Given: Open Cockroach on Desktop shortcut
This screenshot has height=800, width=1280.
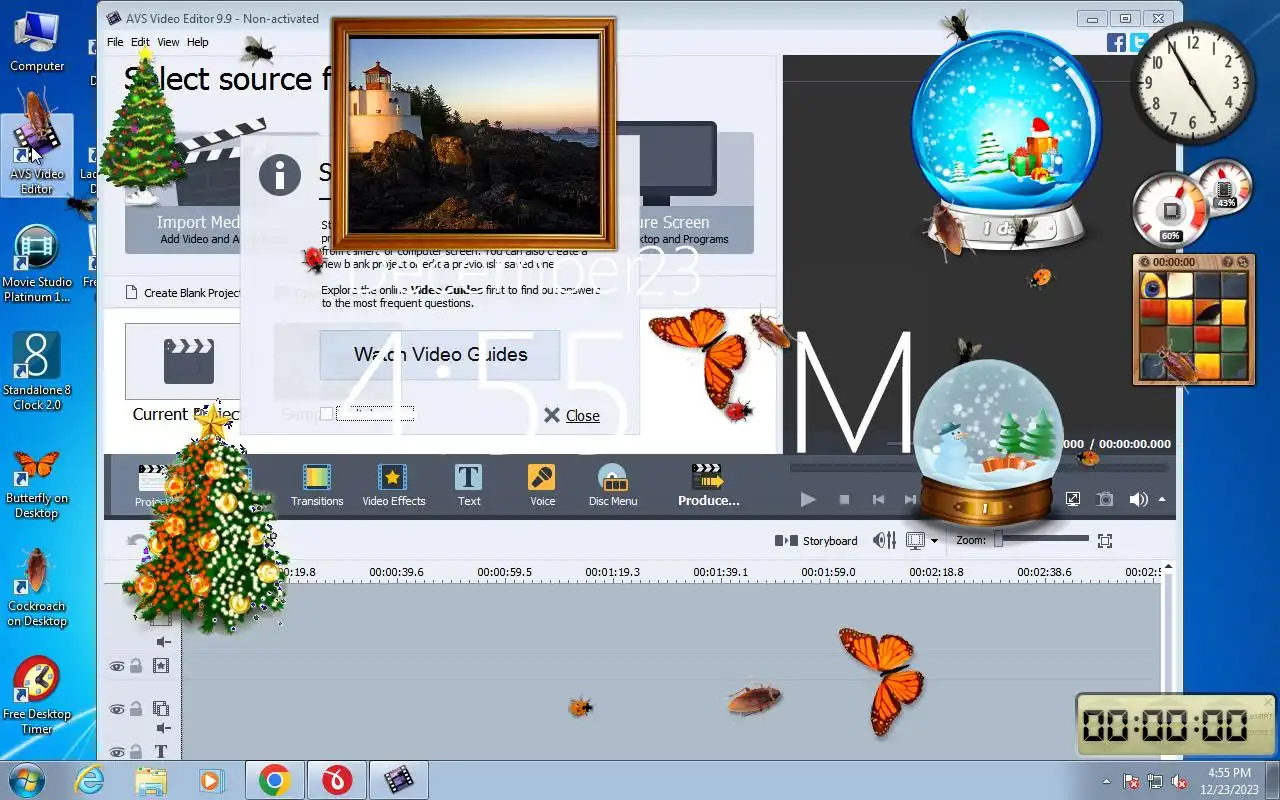Looking at the screenshot, I should [x=37, y=589].
